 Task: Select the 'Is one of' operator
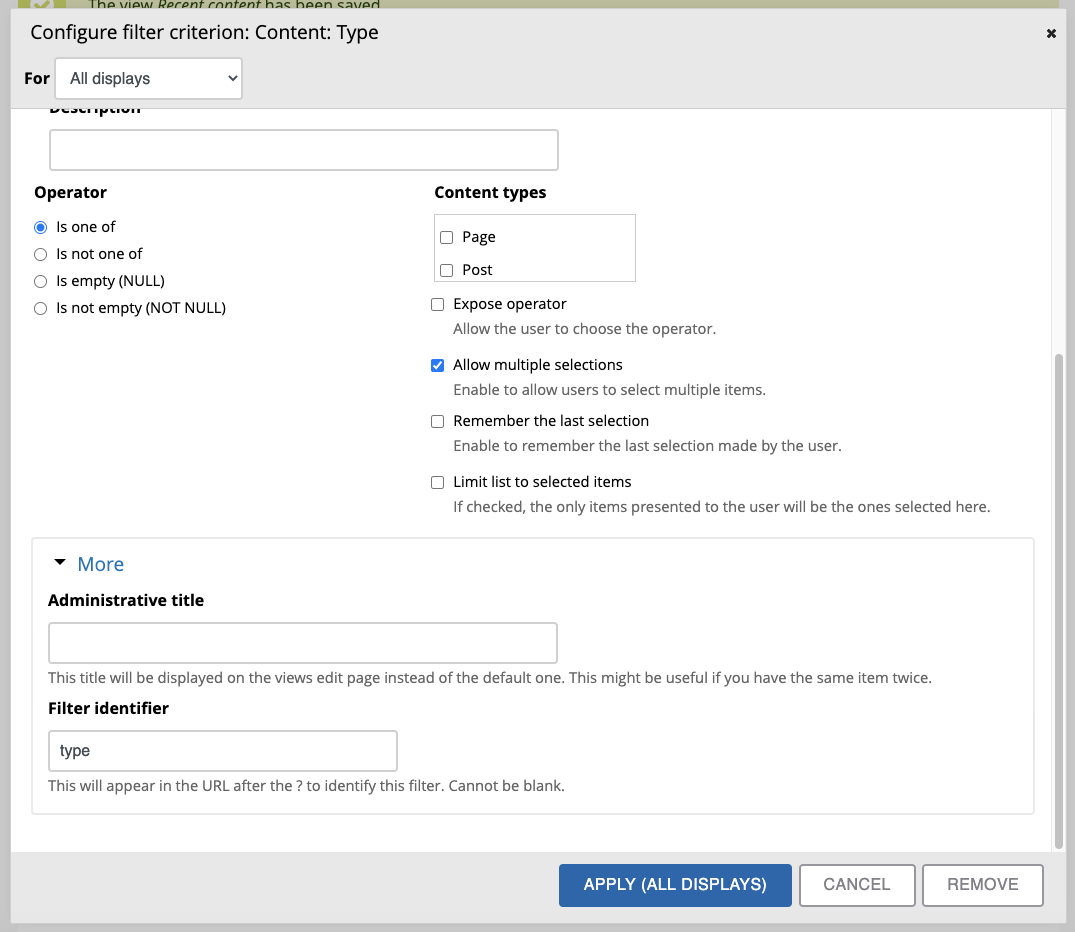coord(40,227)
